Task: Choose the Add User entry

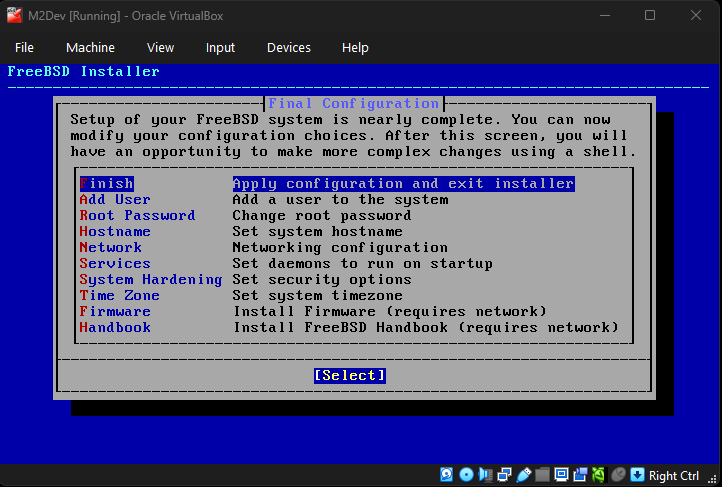Action: click(x=114, y=200)
